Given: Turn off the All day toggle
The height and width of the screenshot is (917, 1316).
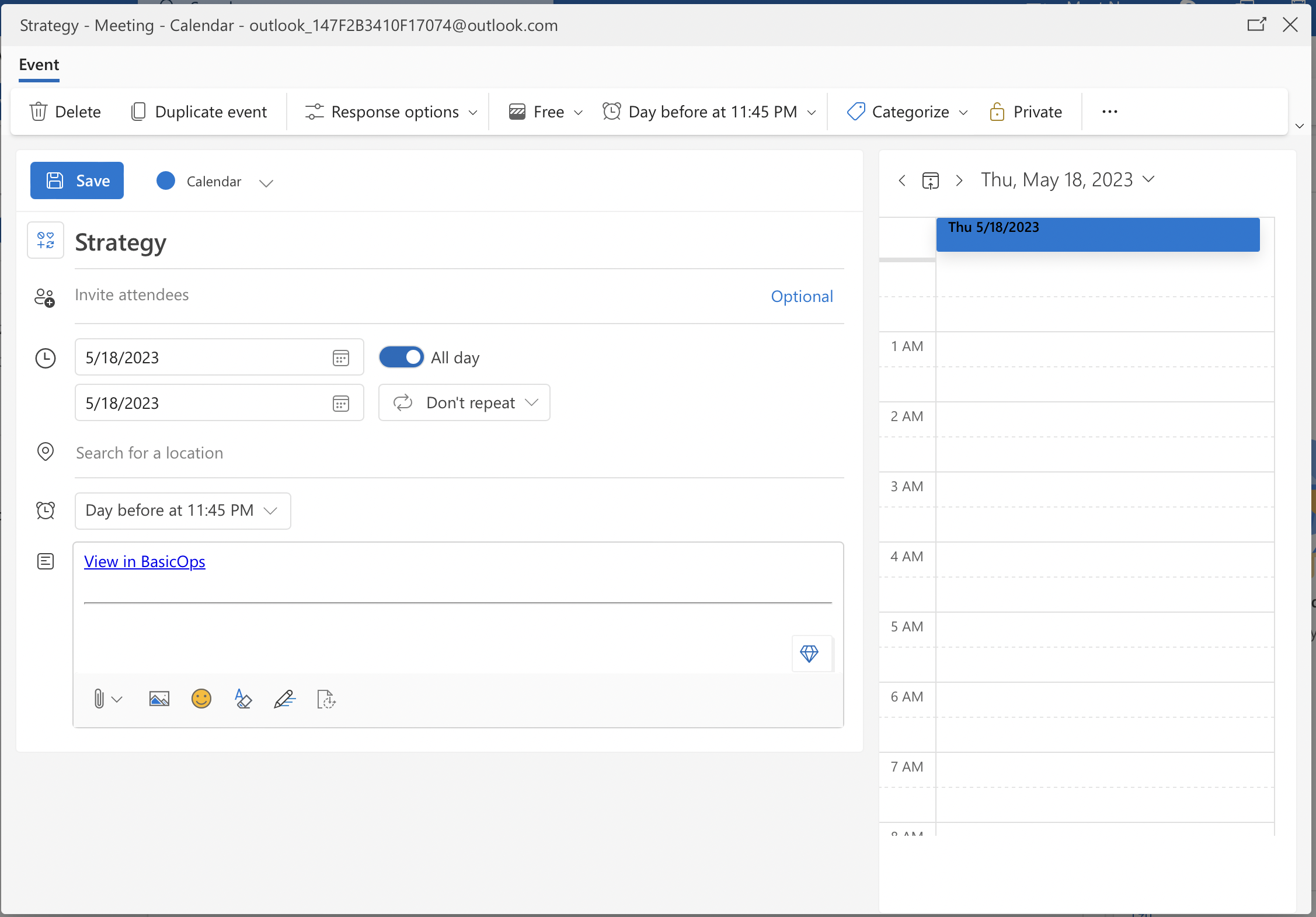Looking at the screenshot, I should coord(401,357).
